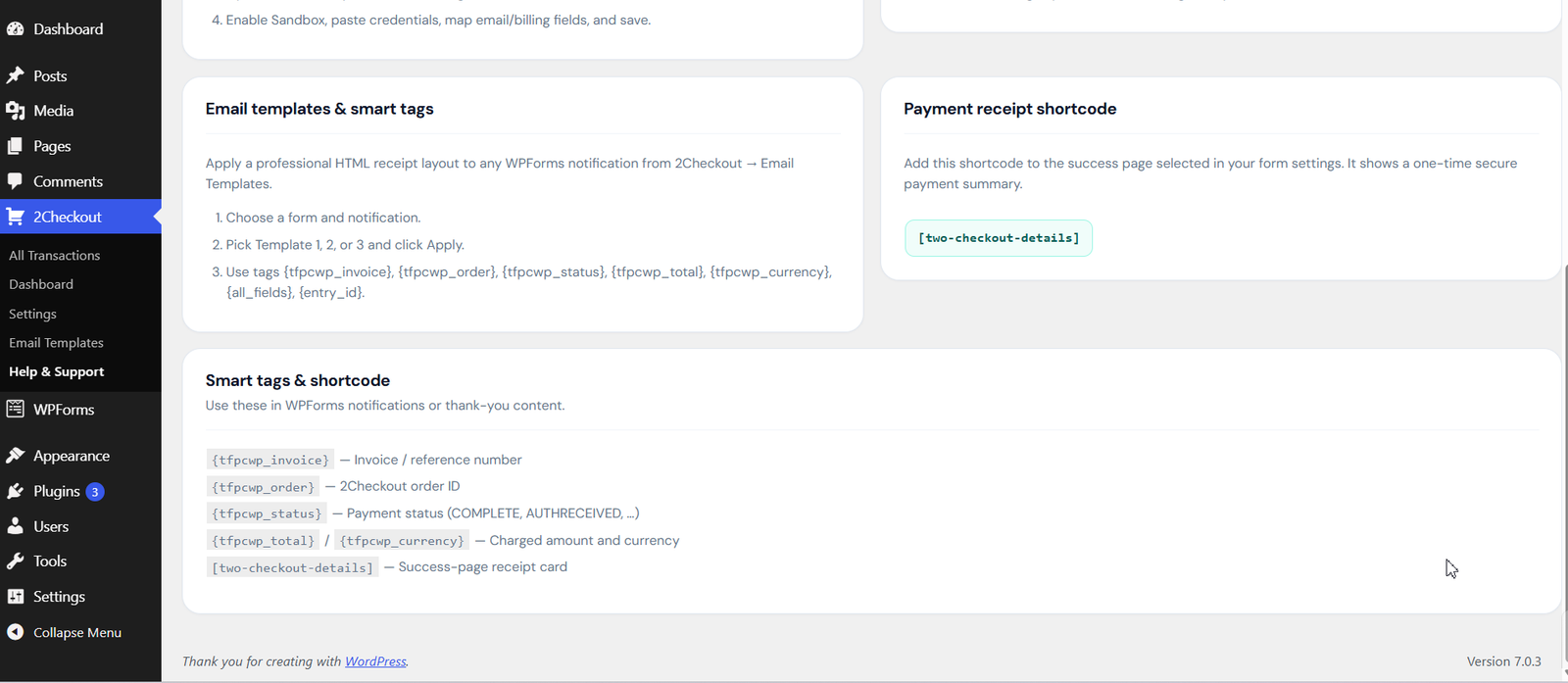Viewport: 1568px width, 683px height.
Task: Click the Plugins plug icon
Action: pos(16,491)
